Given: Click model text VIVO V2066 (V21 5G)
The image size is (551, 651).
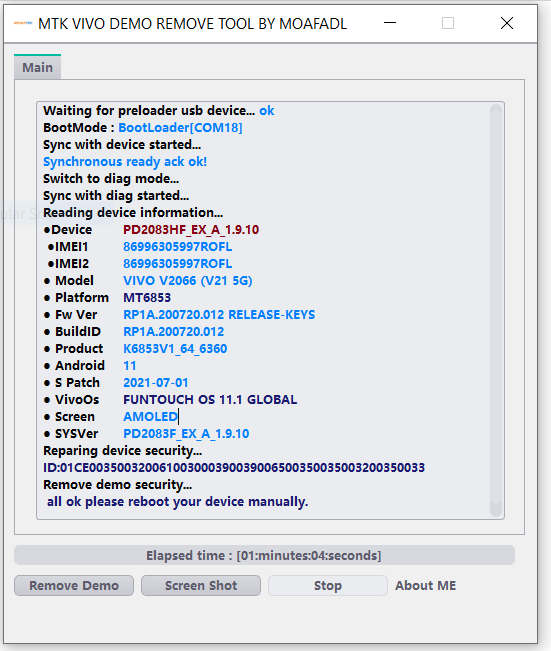Looking at the screenshot, I should 188,281.
